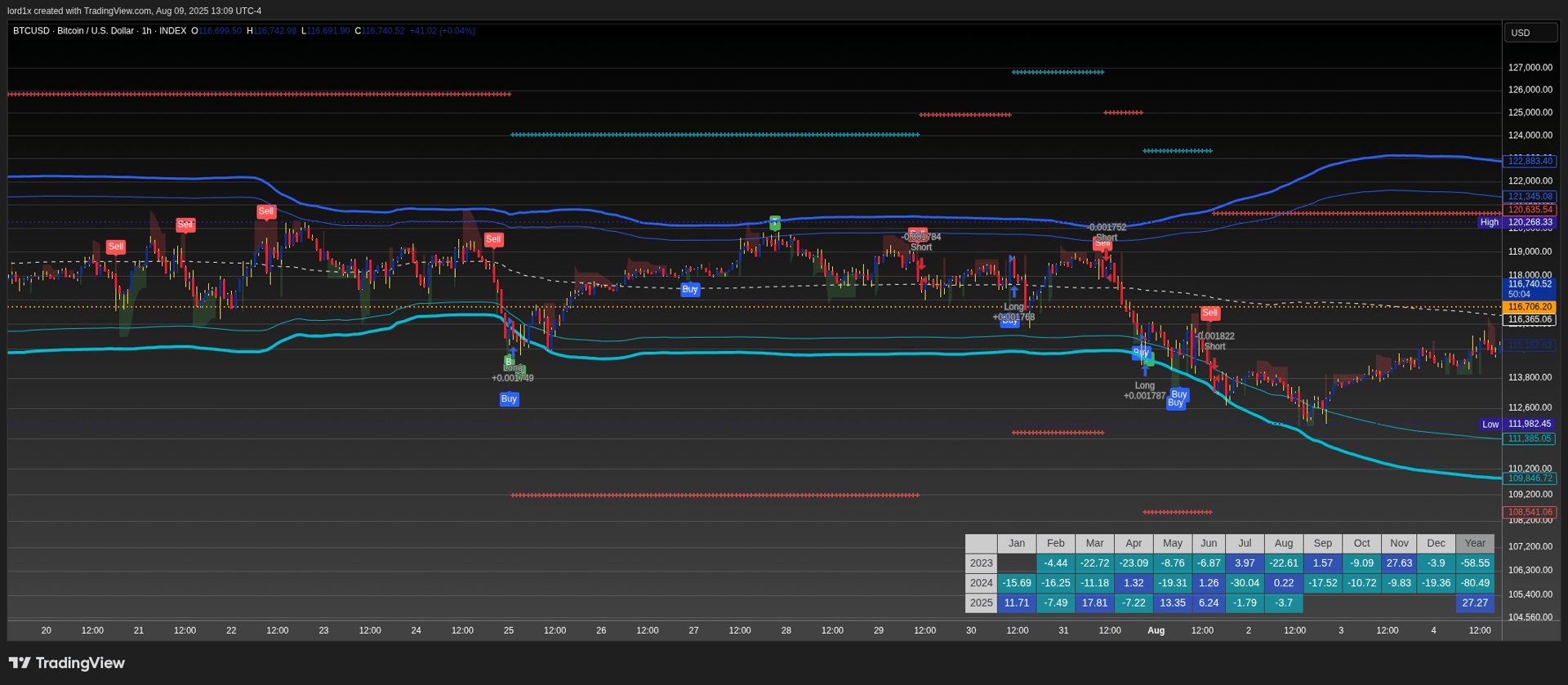Click the 25 date label on time axis

click(x=509, y=630)
